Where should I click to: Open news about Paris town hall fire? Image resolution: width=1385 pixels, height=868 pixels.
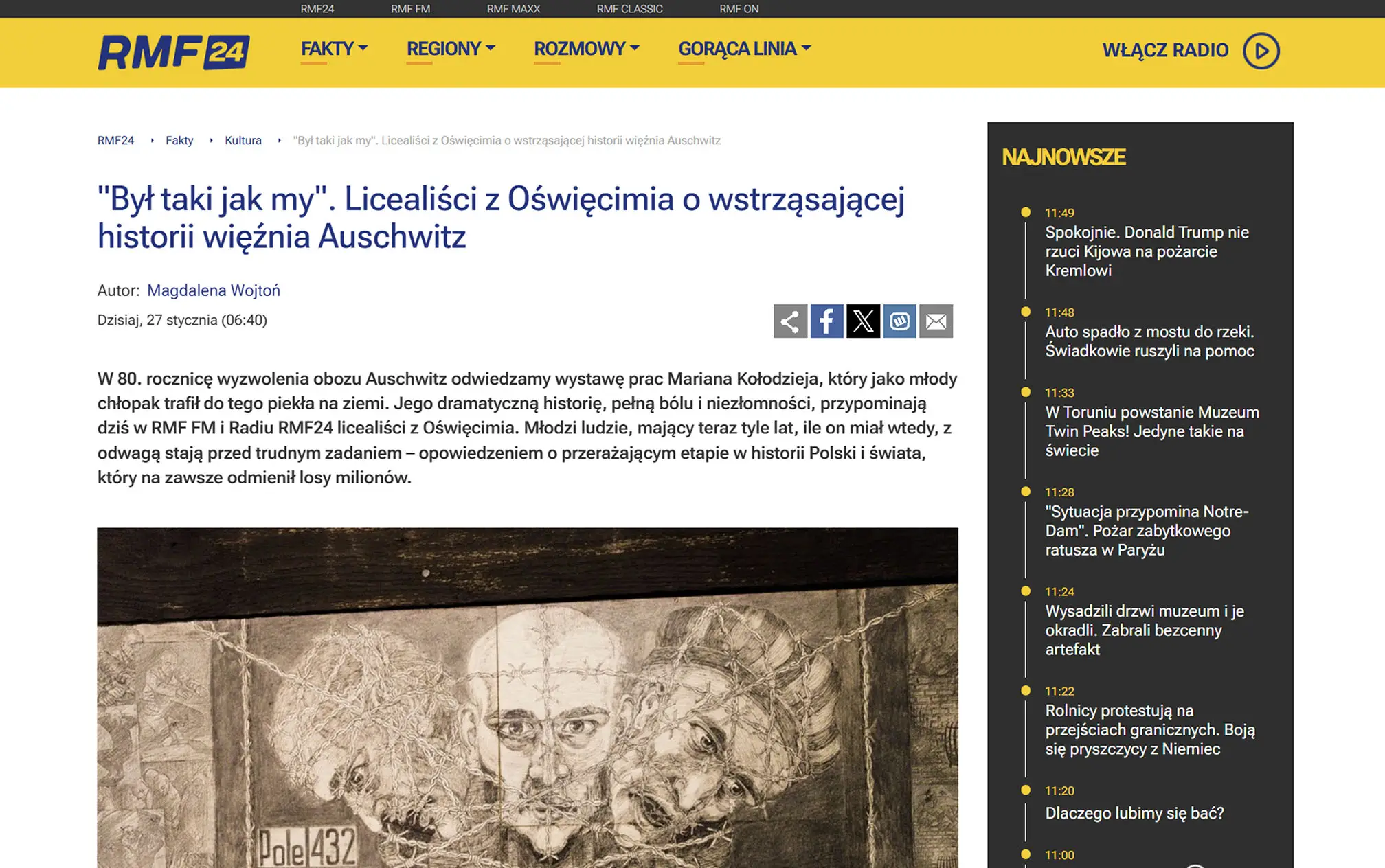pos(1147,531)
